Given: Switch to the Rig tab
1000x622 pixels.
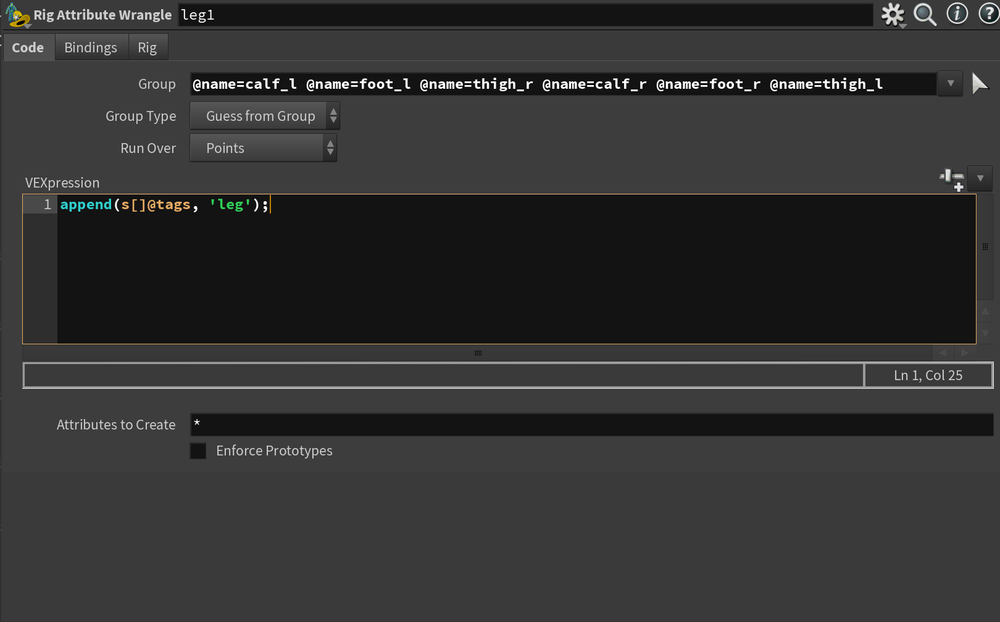Looking at the screenshot, I should click(147, 47).
